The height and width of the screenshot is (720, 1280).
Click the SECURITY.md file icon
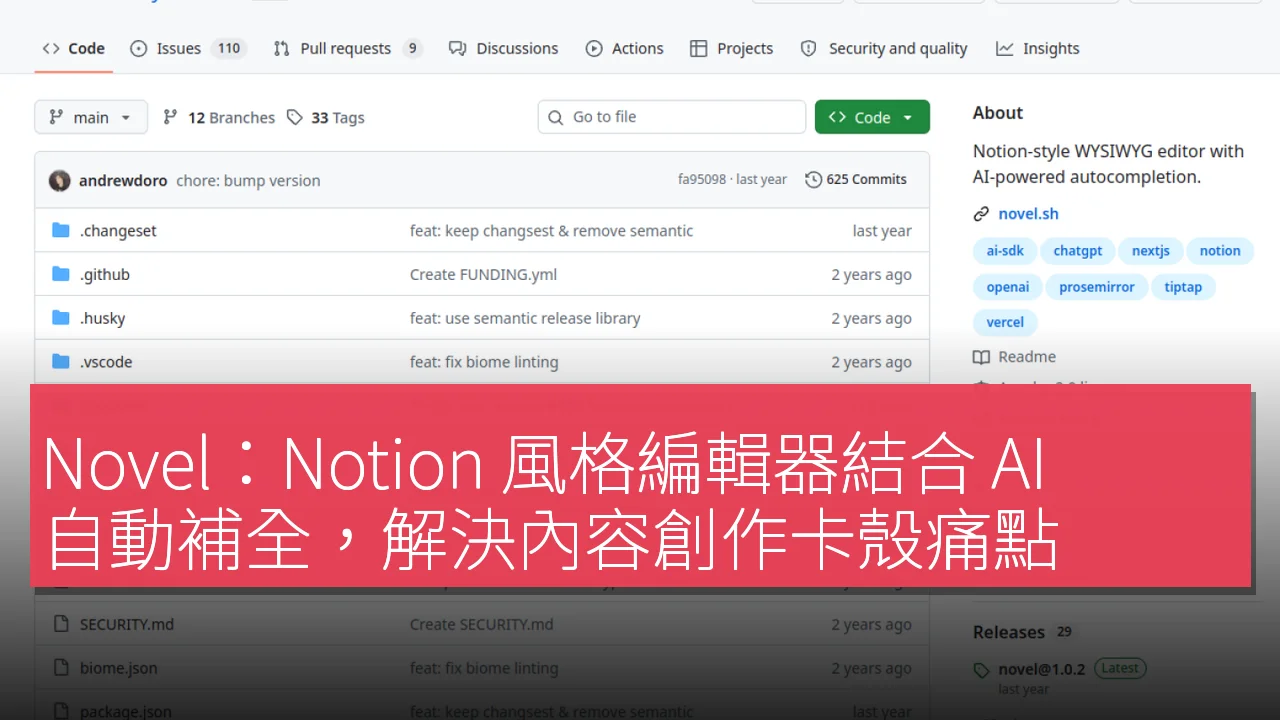click(60, 624)
